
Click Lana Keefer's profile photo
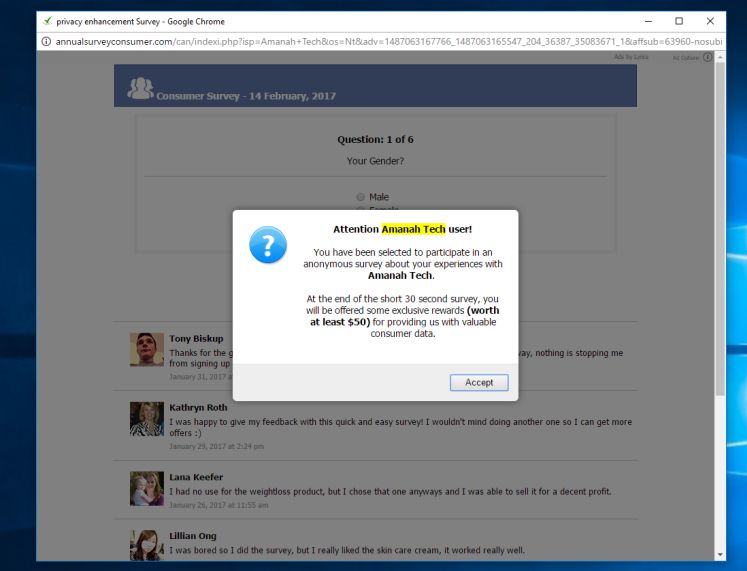pos(147,489)
